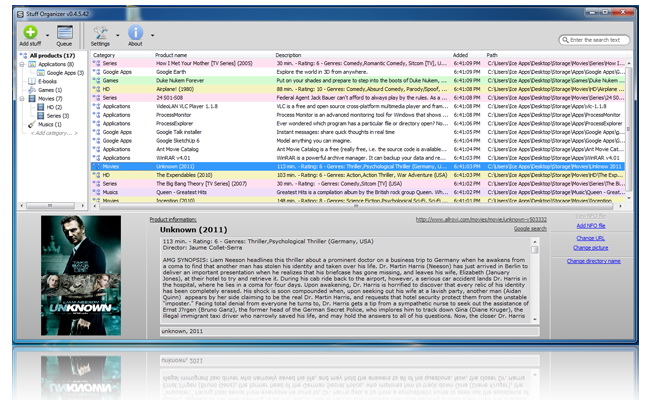Select the 'Ant Movie Catalog' row
650x400 pixels.
click(358, 149)
